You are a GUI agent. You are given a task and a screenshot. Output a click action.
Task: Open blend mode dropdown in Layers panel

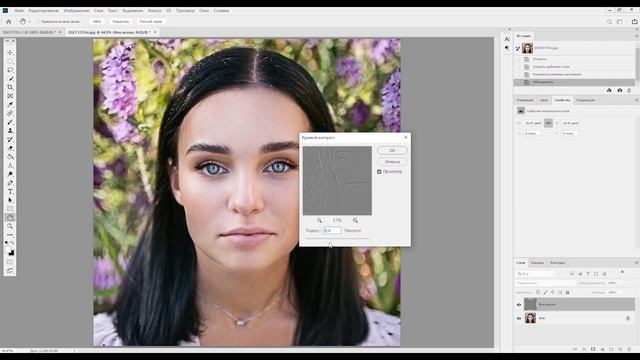tap(546, 283)
